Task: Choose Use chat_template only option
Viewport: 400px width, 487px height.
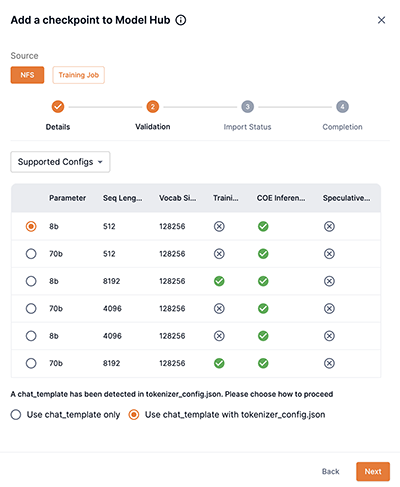Action: click(16, 415)
